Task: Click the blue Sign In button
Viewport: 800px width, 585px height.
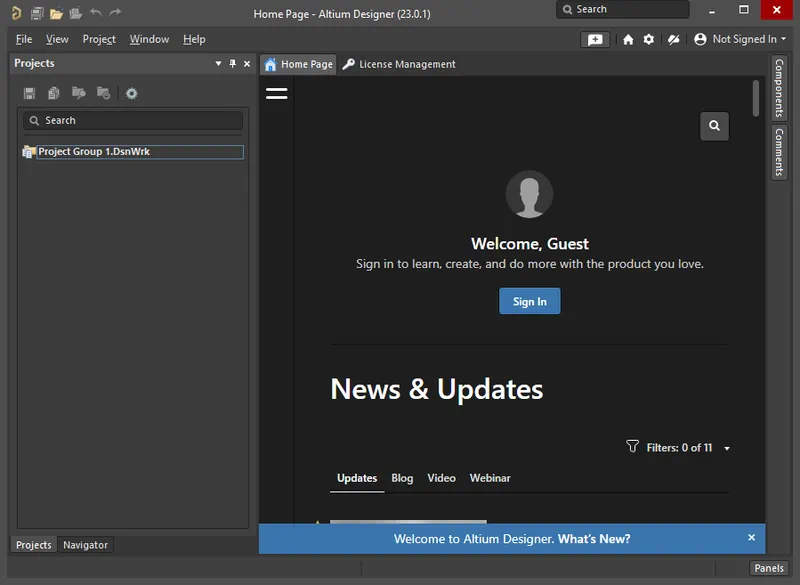Action: click(x=530, y=301)
